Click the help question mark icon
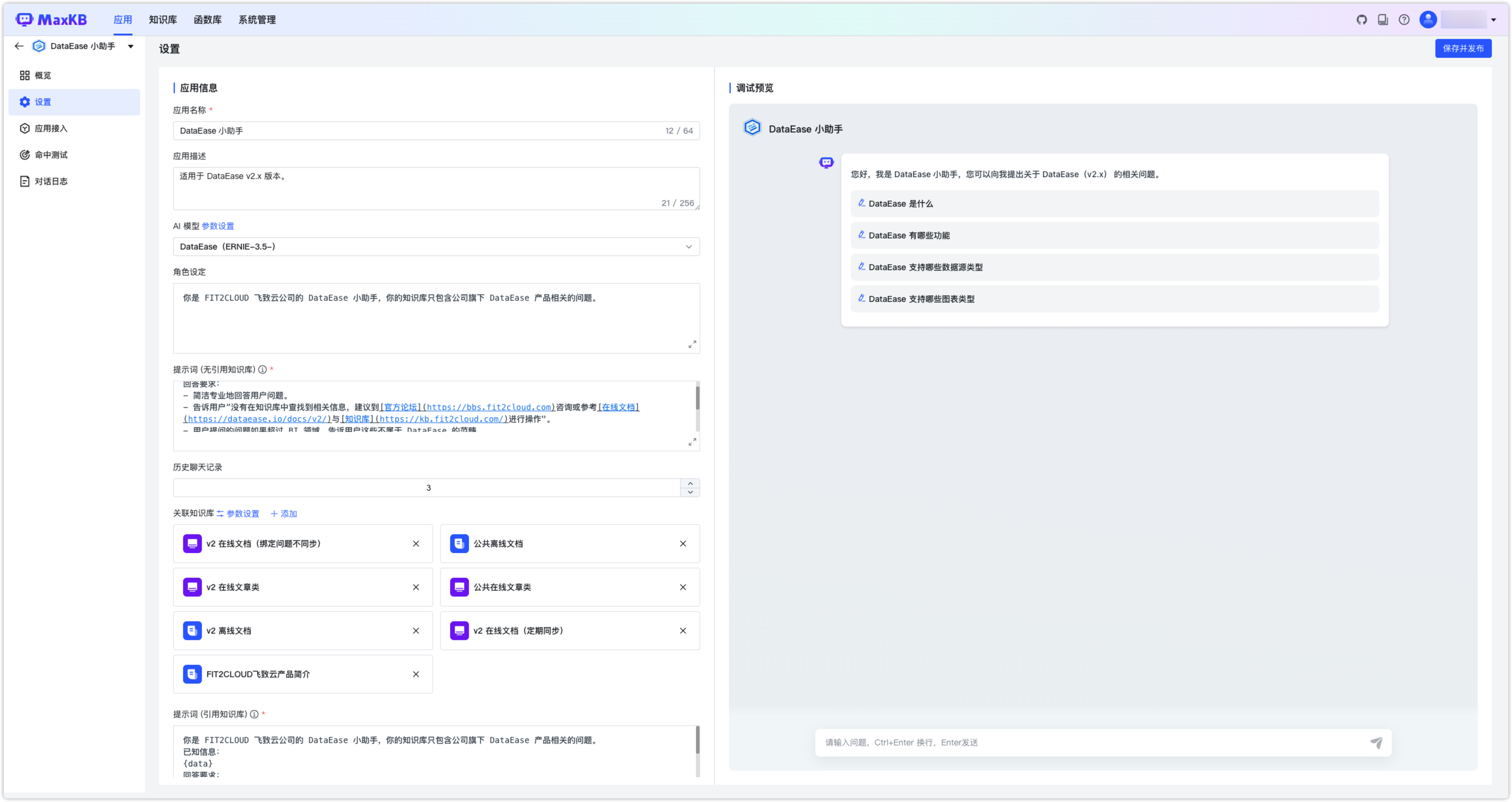Viewport: 1512px width, 802px height. coord(1404,19)
